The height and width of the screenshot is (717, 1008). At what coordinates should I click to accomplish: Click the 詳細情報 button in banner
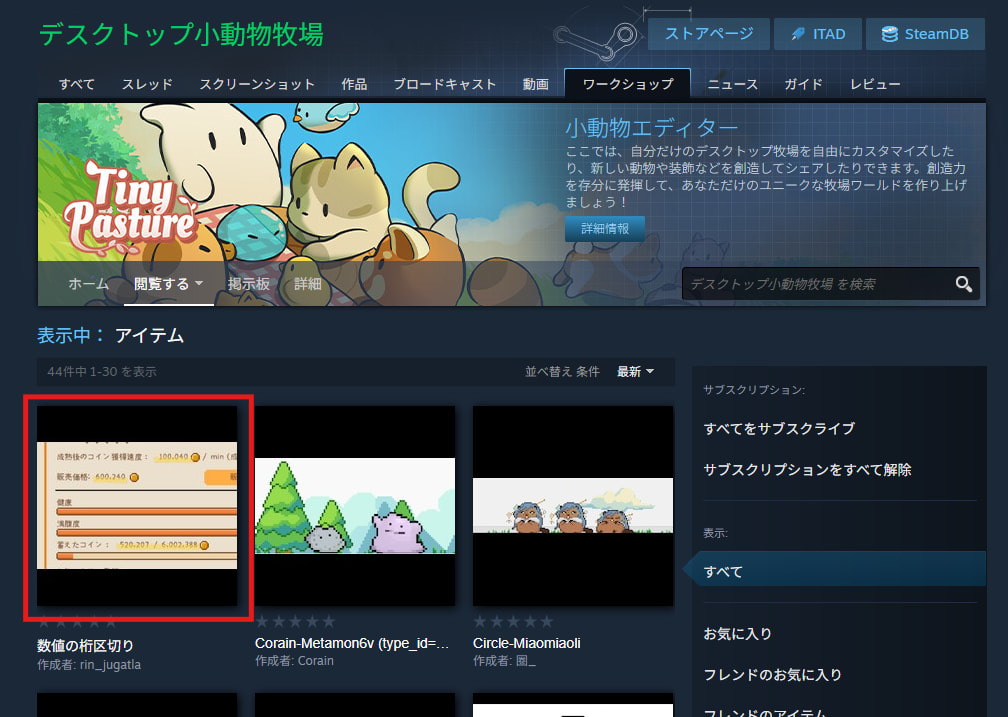[604, 228]
